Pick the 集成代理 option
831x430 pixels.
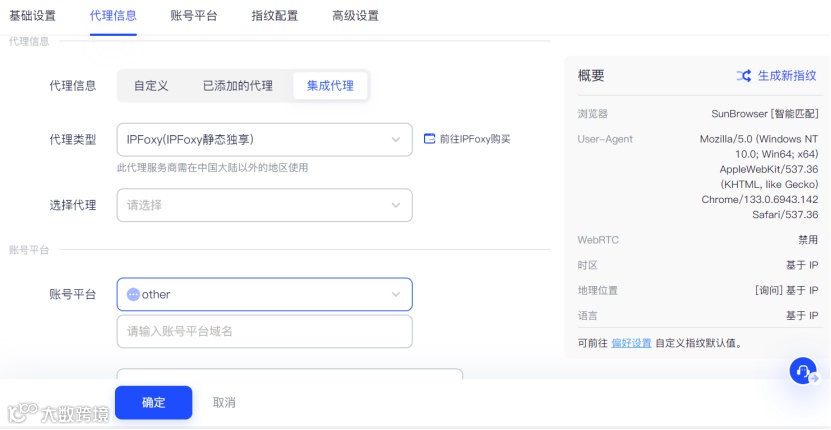tap(330, 86)
